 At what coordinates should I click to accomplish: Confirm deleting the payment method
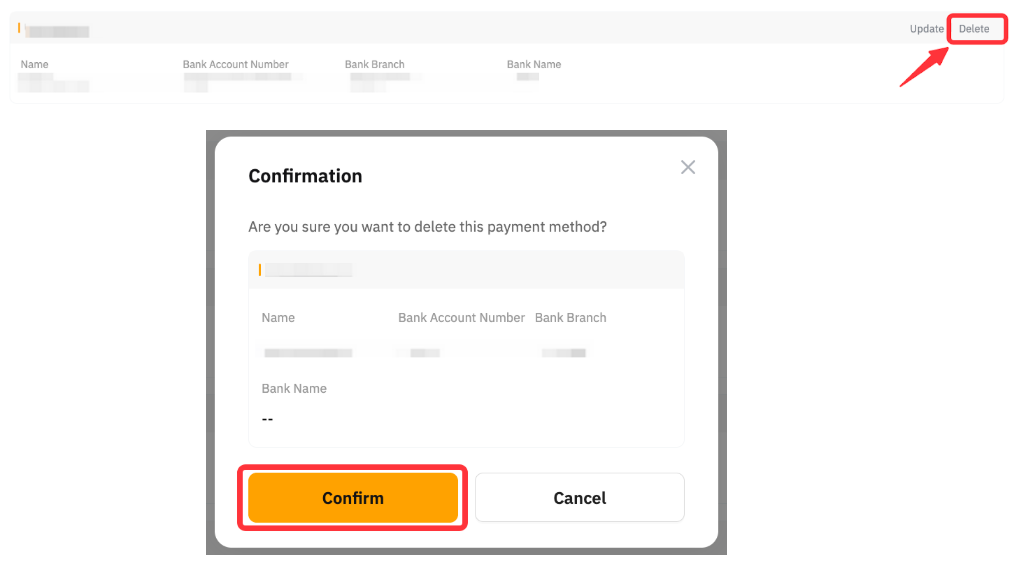click(x=353, y=498)
